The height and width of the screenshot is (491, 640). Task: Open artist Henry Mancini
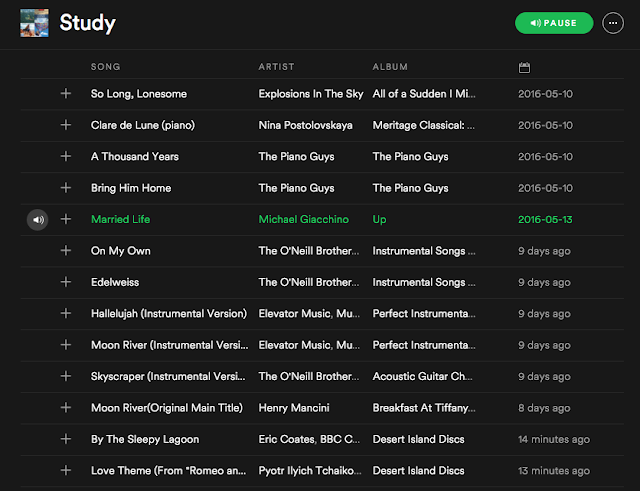pyautogui.click(x=294, y=408)
